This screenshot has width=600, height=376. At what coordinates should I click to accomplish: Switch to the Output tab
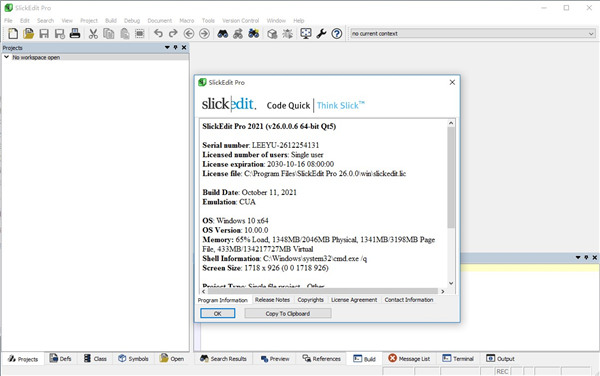point(501,359)
